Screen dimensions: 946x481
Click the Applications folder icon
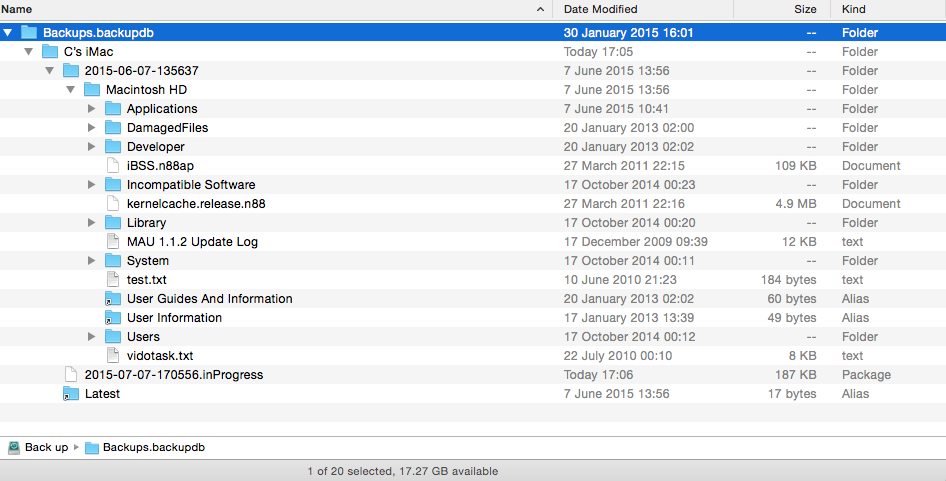tap(113, 109)
